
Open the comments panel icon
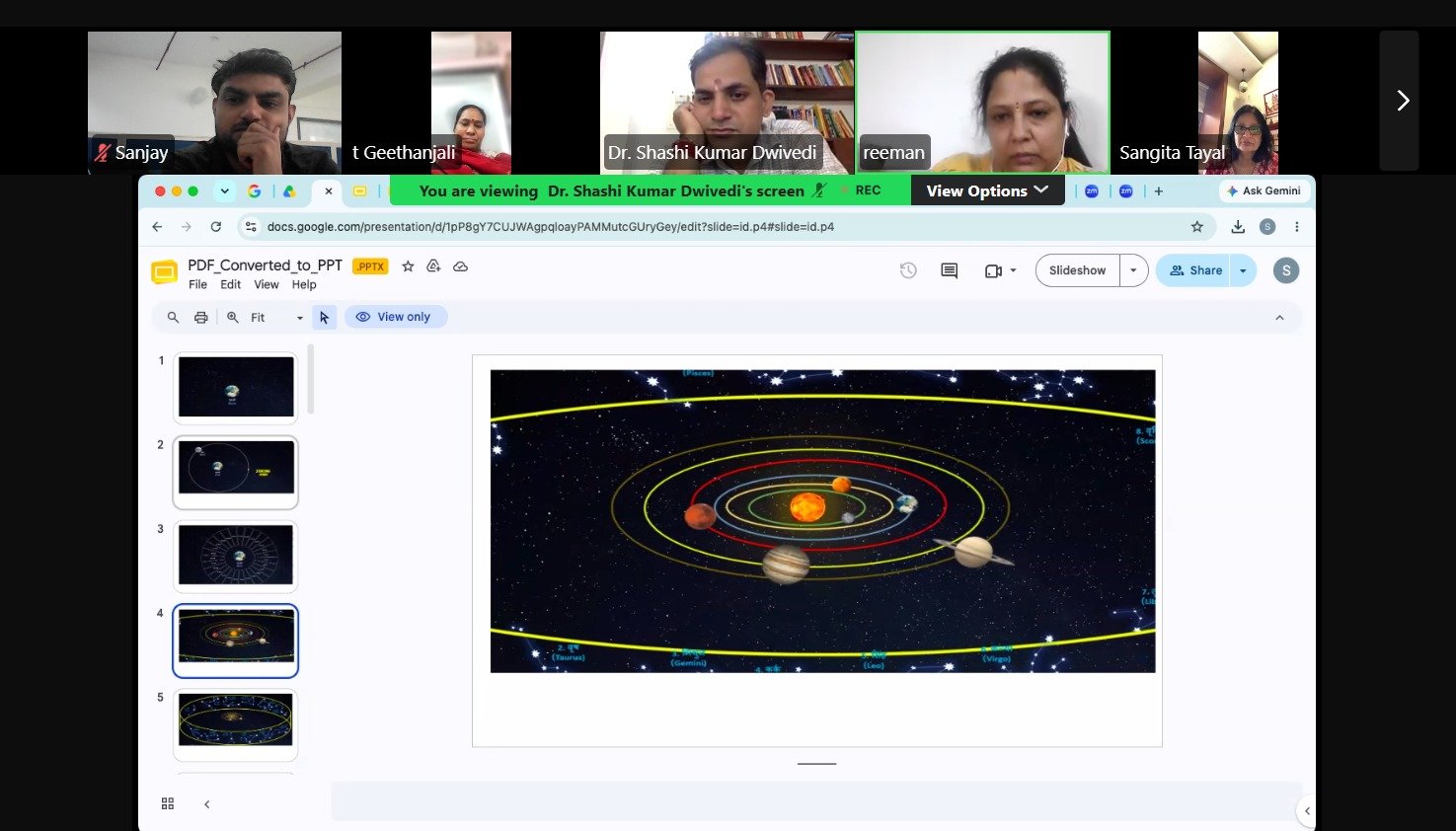point(950,270)
